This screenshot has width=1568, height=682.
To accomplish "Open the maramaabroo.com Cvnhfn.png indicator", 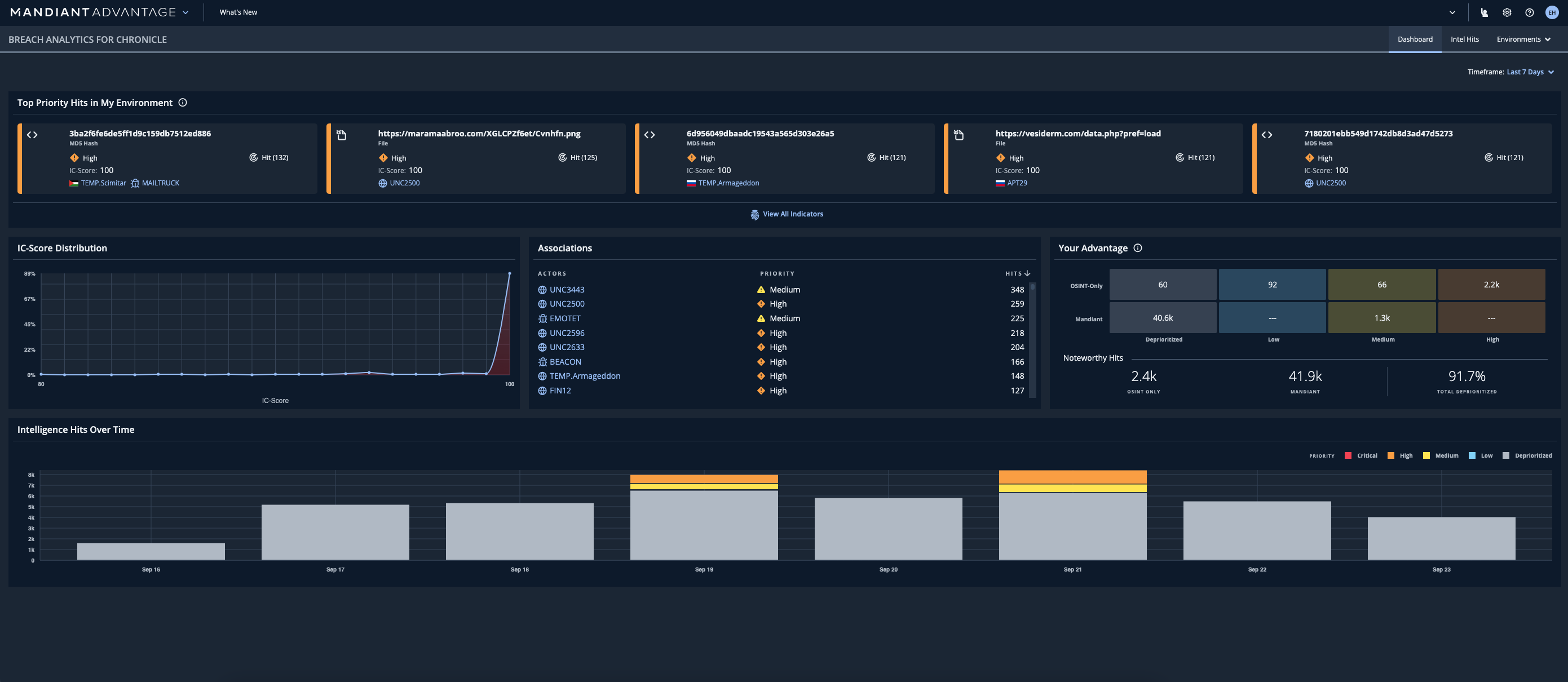I will click(479, 133).
